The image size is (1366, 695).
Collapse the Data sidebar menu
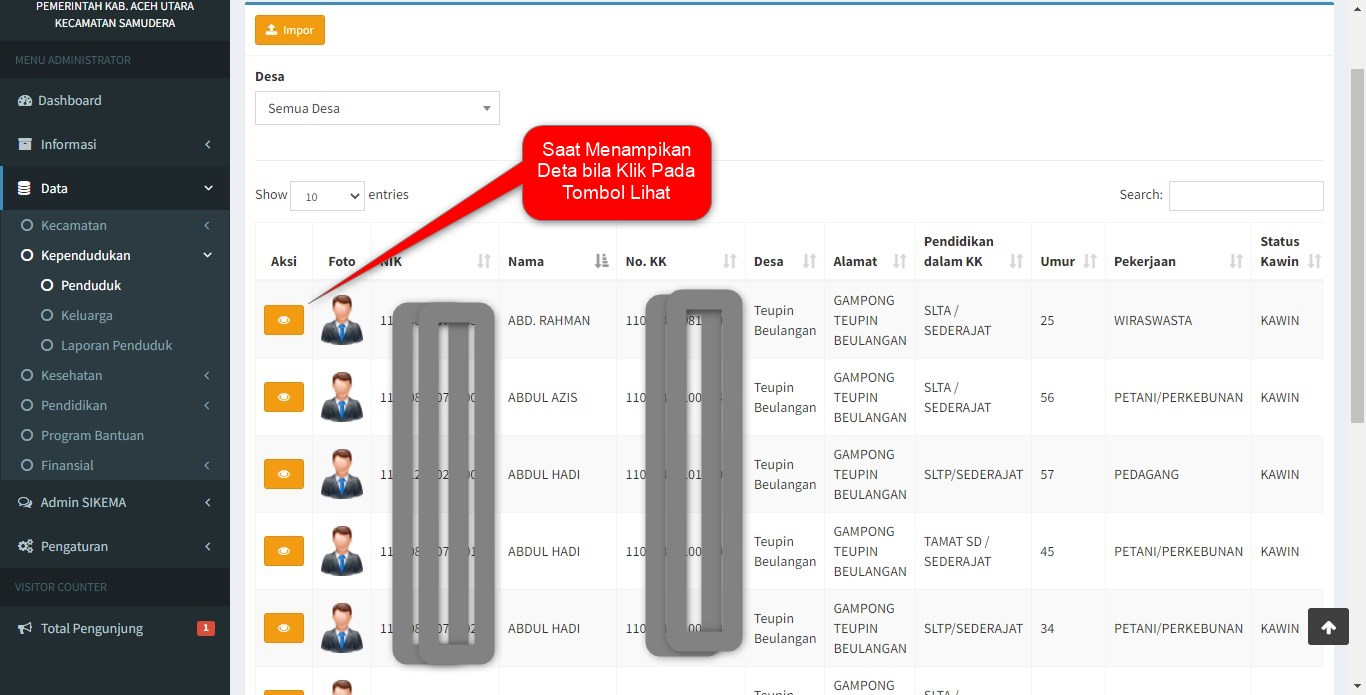115,188
